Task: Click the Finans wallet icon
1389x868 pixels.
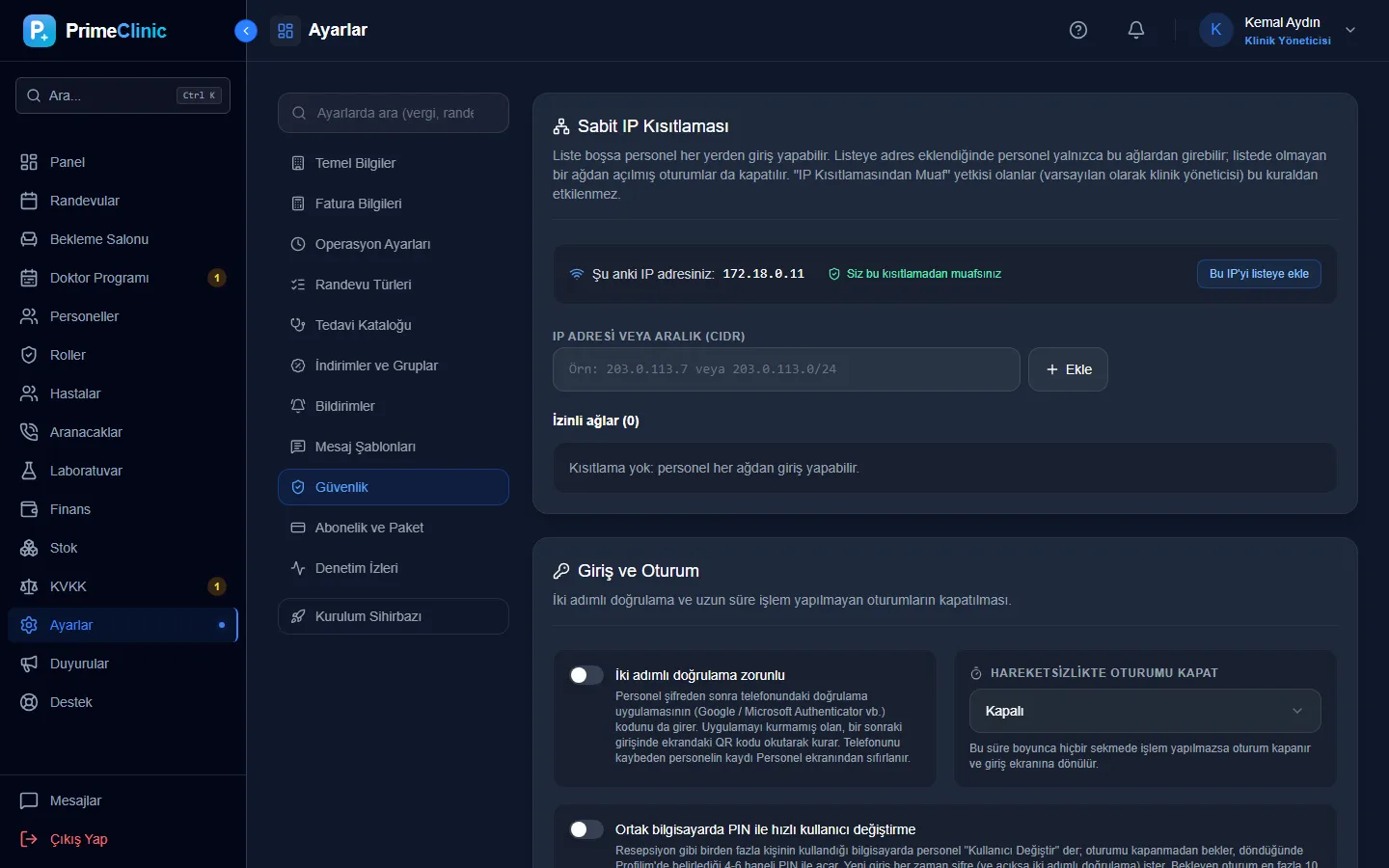Action: tap(29, 509)
